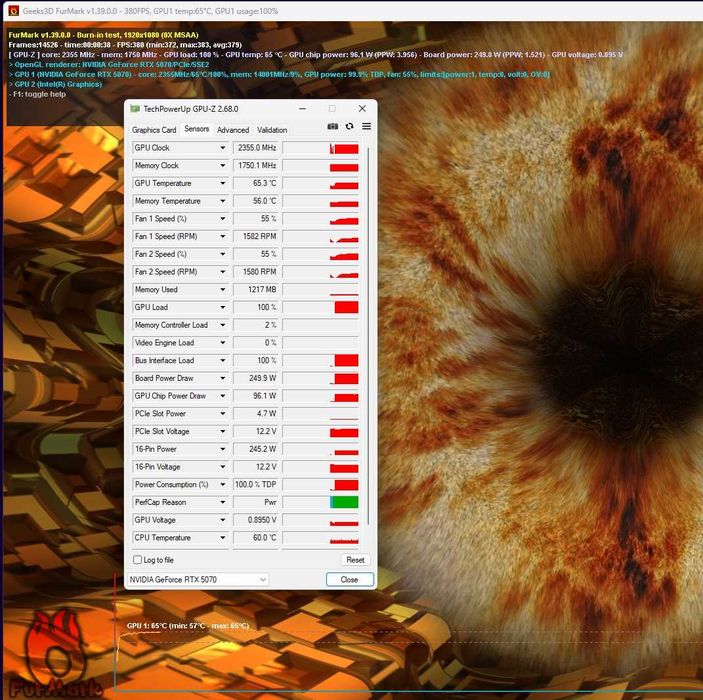703x700 pixels.
Task: Switch to the Graphics Card tab
Action: (x=154, y=130)
